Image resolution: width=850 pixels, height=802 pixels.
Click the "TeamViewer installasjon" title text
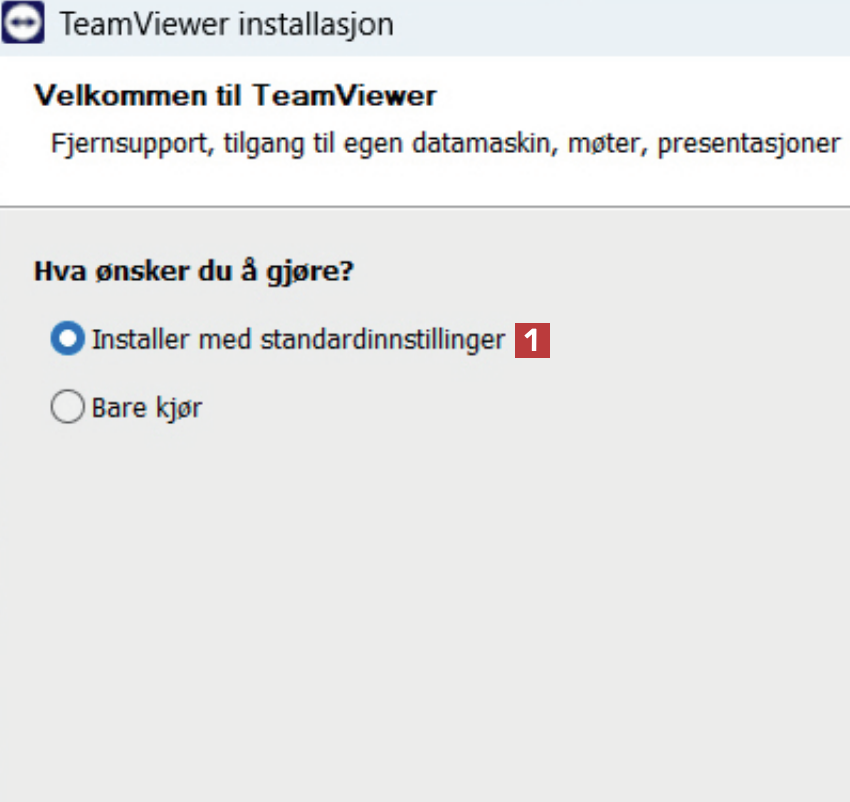(227, 25)
